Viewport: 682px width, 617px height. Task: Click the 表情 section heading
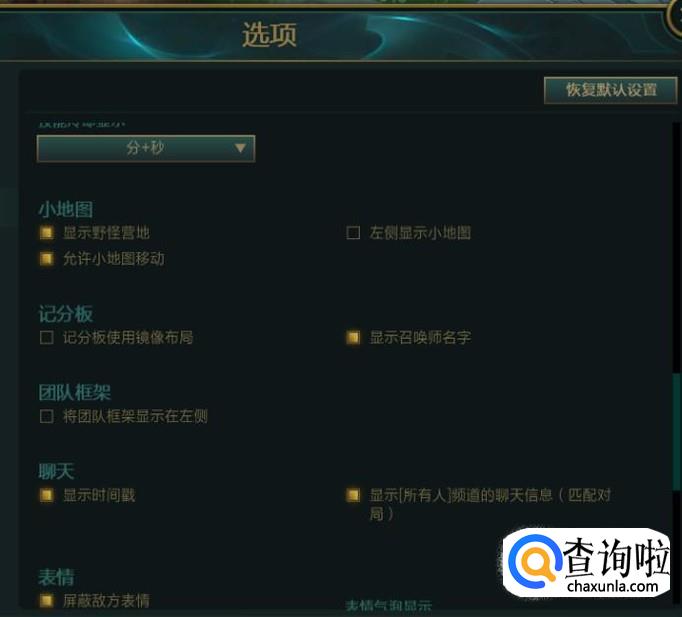57,577
